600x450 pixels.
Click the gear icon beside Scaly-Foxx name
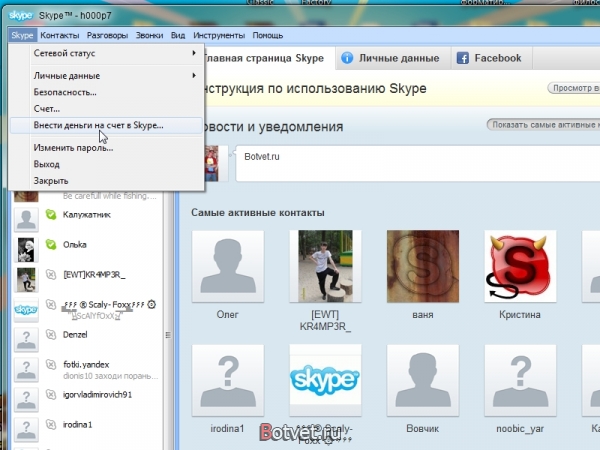pos(152,305)
